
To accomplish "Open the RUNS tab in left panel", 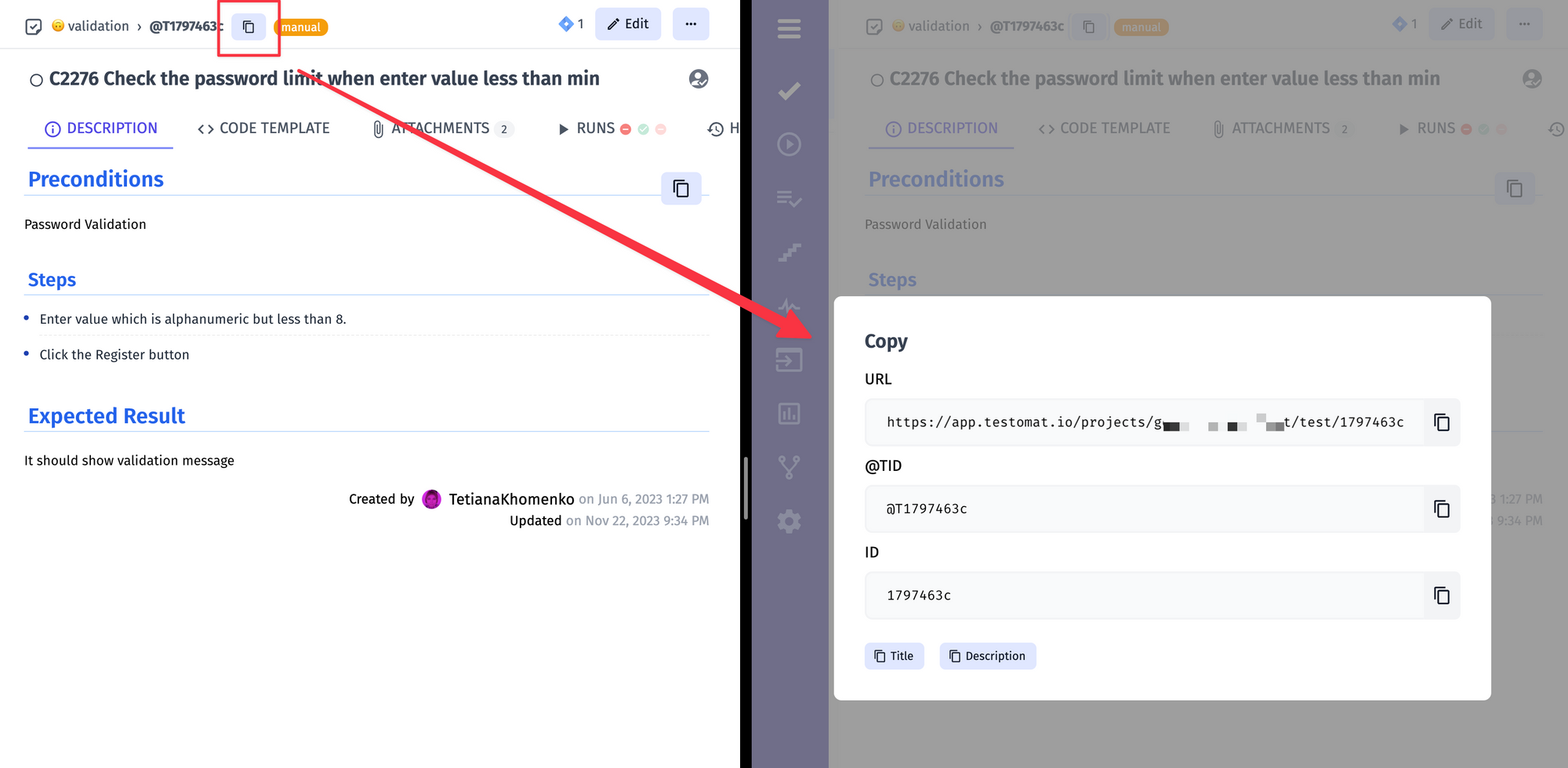I will (x=612, y=129).
